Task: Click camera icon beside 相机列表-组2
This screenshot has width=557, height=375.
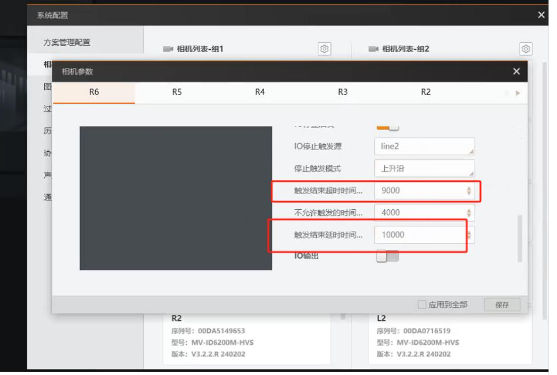Action: point(373,49)
